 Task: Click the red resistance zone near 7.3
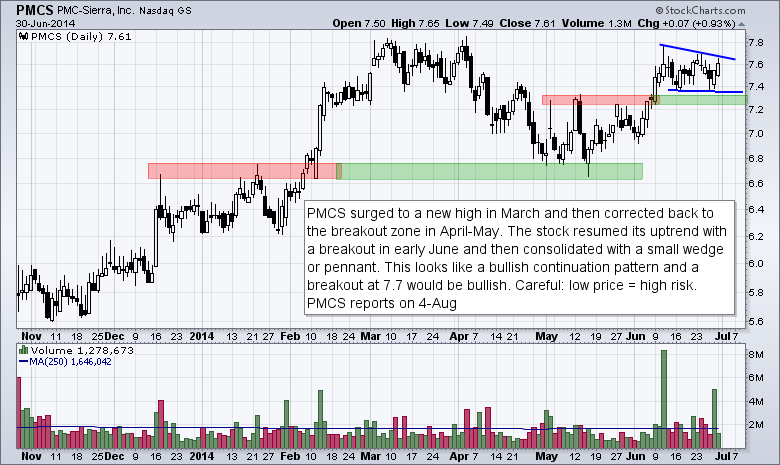click(x=600, y=100)
